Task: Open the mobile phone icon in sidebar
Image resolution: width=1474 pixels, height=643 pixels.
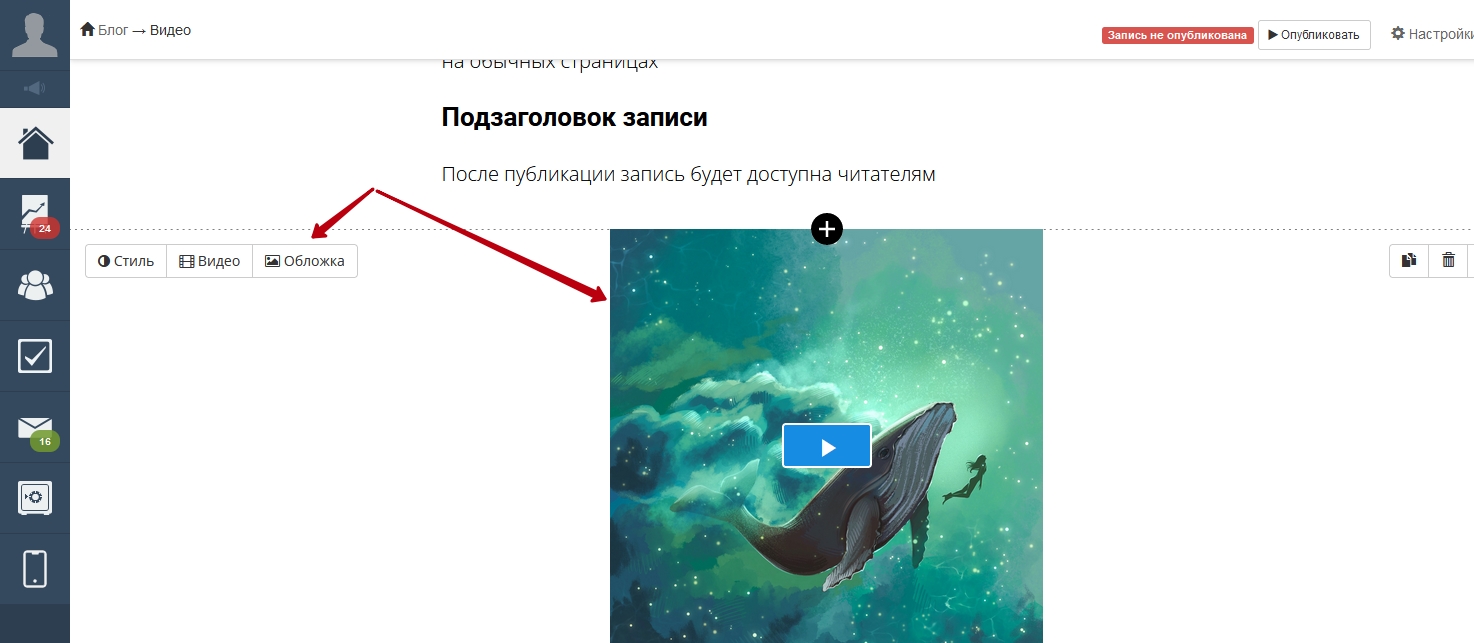Action: (35, 569)
